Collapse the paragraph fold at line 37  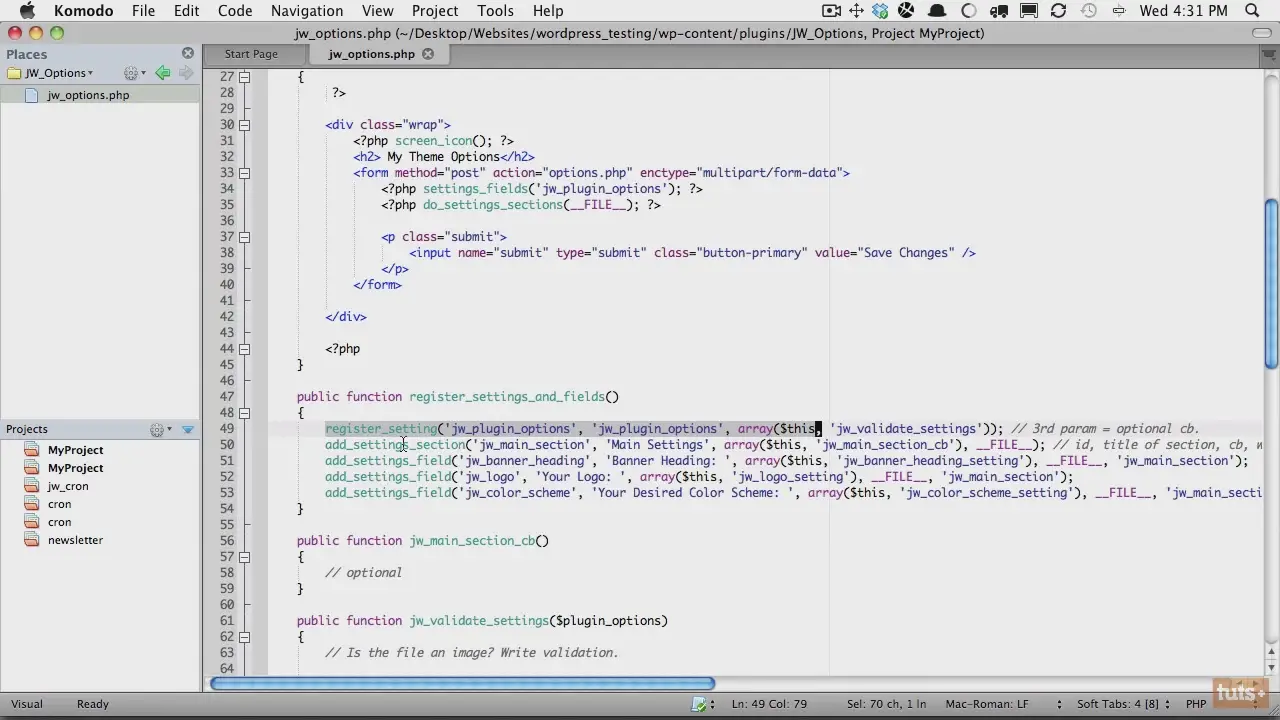coord(244,237)
